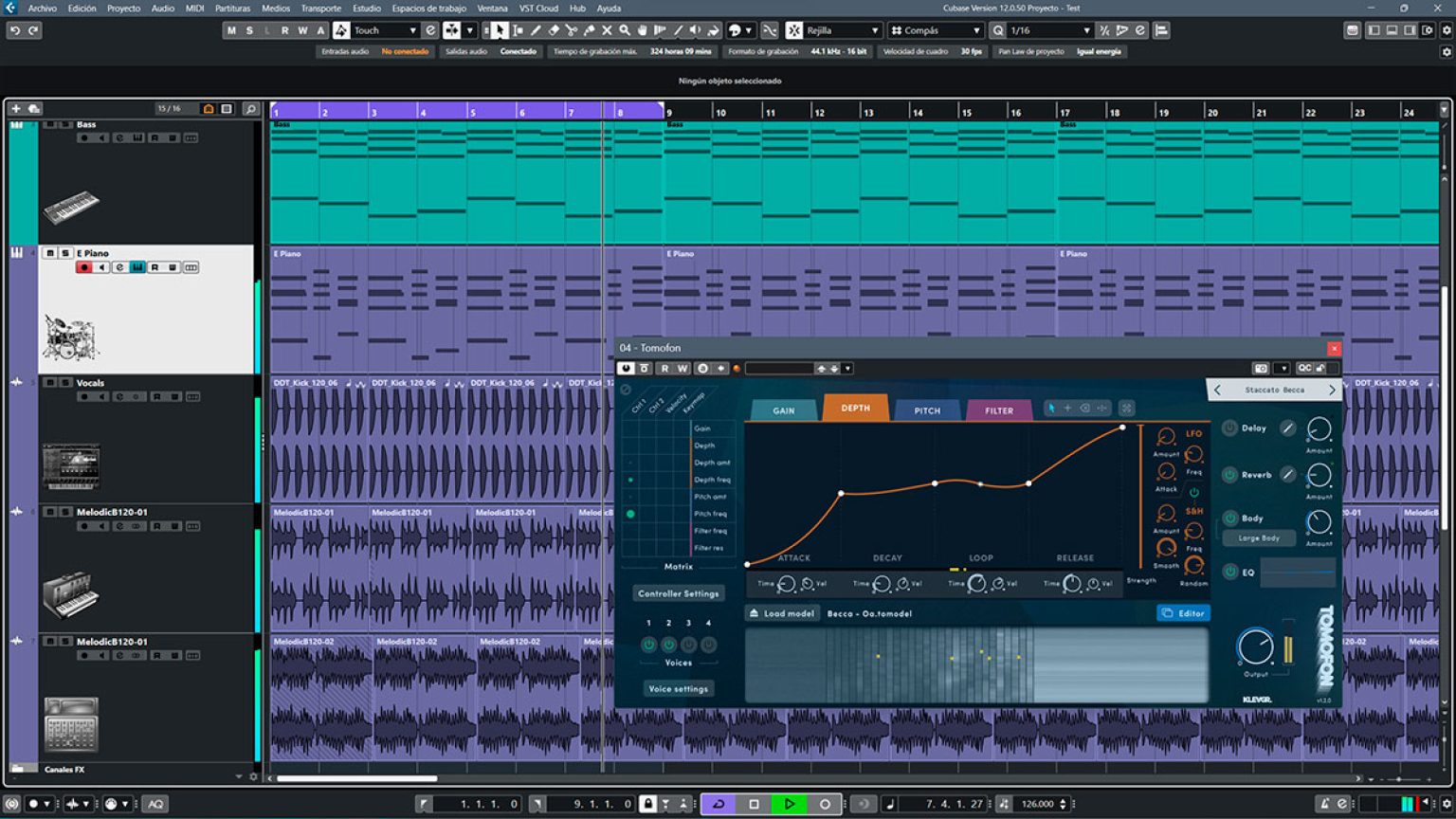1456x819 pixels.
Task: Toggle voice 1 power button
Action: pos(648,645)
